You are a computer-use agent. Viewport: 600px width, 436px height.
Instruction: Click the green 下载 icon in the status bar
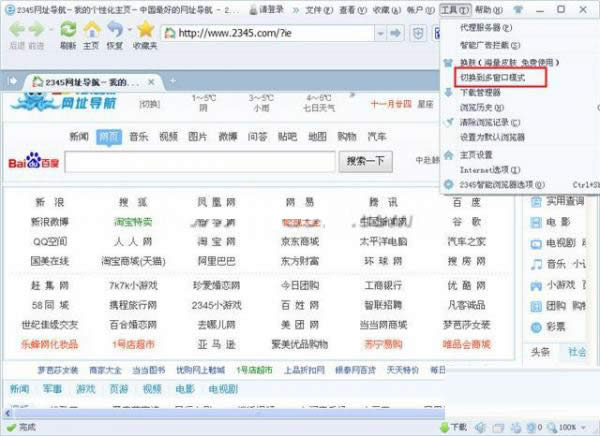click(x=444, y=427)
